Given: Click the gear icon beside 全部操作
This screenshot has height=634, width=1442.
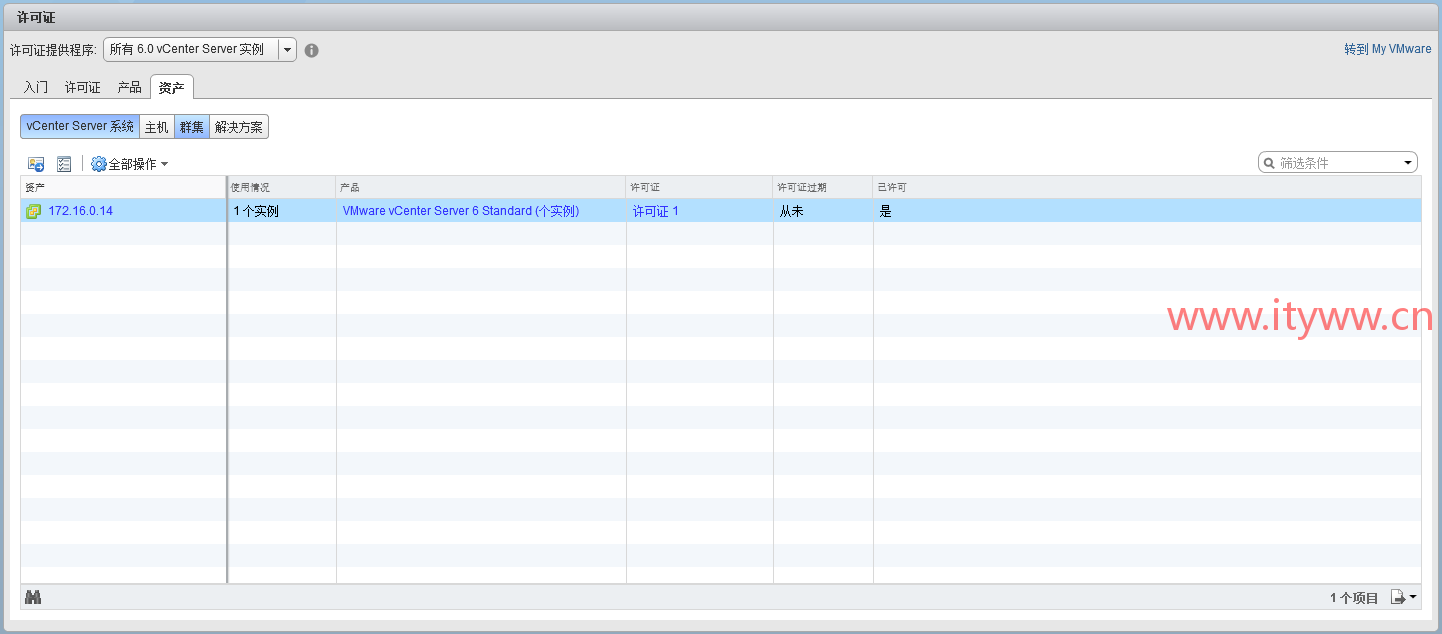Looking at the screenshot, I should coord(99,164).
